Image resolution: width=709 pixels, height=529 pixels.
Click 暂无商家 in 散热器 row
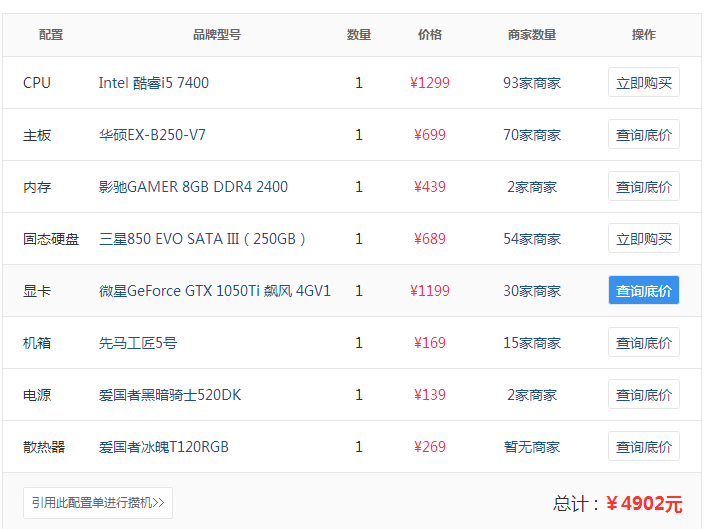click(x=532, y=447)
